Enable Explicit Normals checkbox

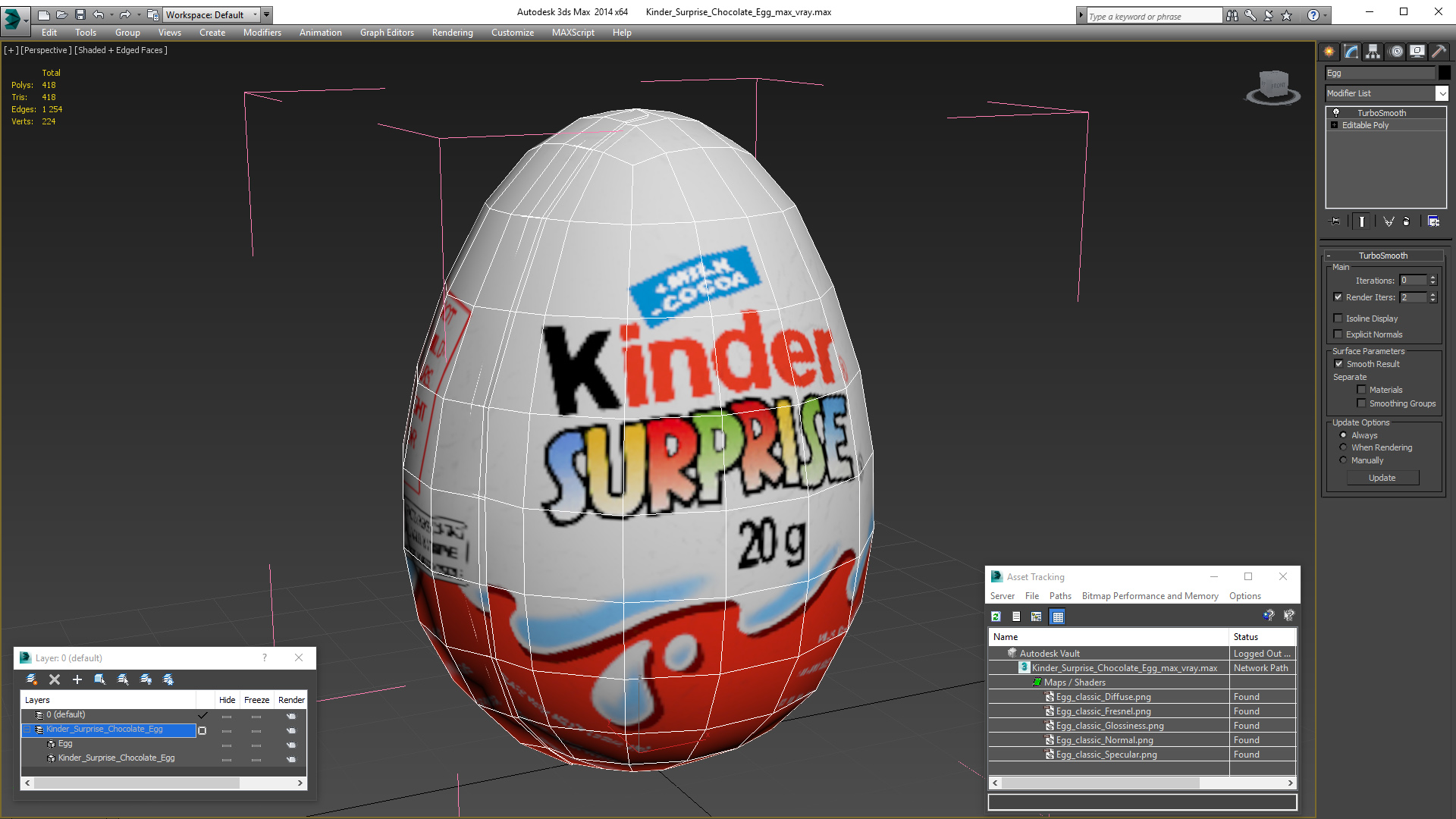(x=1338, y=334)
